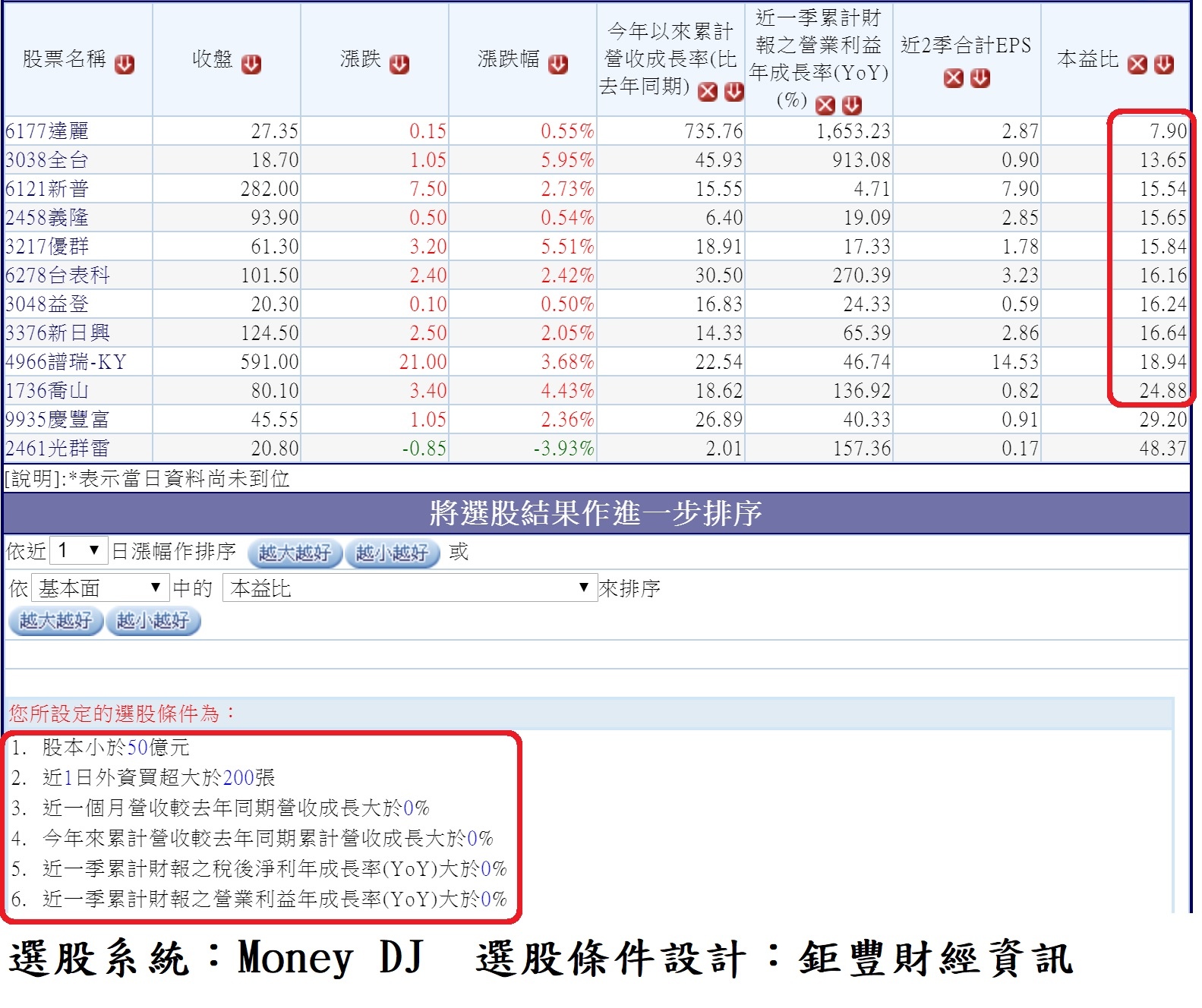
Task: Open stock link 6121新普
Action: pyautogui.click(x=47, y=189)
